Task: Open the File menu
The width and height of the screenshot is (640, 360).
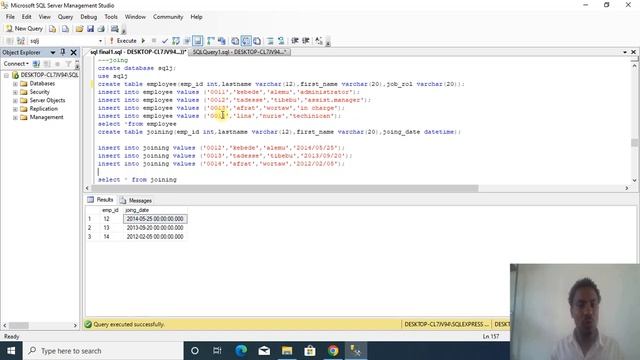Action: pos(10,17)
